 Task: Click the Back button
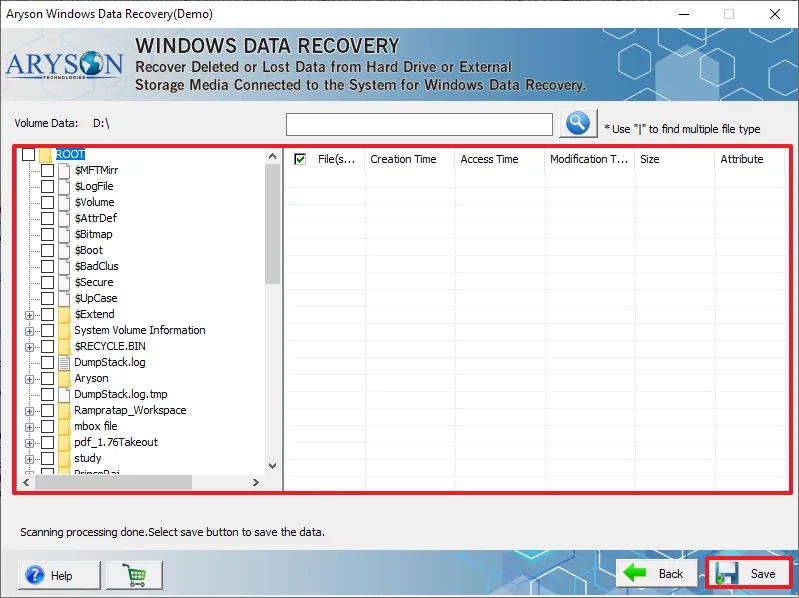point(657,574)
